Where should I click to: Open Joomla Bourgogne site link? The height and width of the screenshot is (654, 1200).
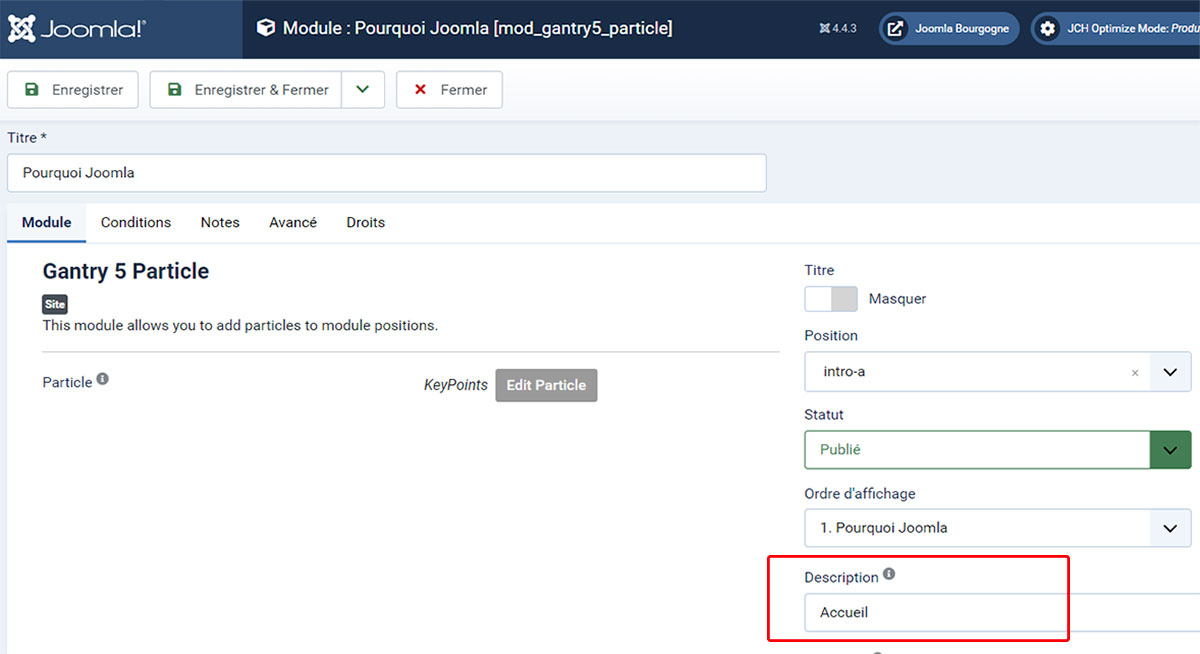[x=949, y=29]
